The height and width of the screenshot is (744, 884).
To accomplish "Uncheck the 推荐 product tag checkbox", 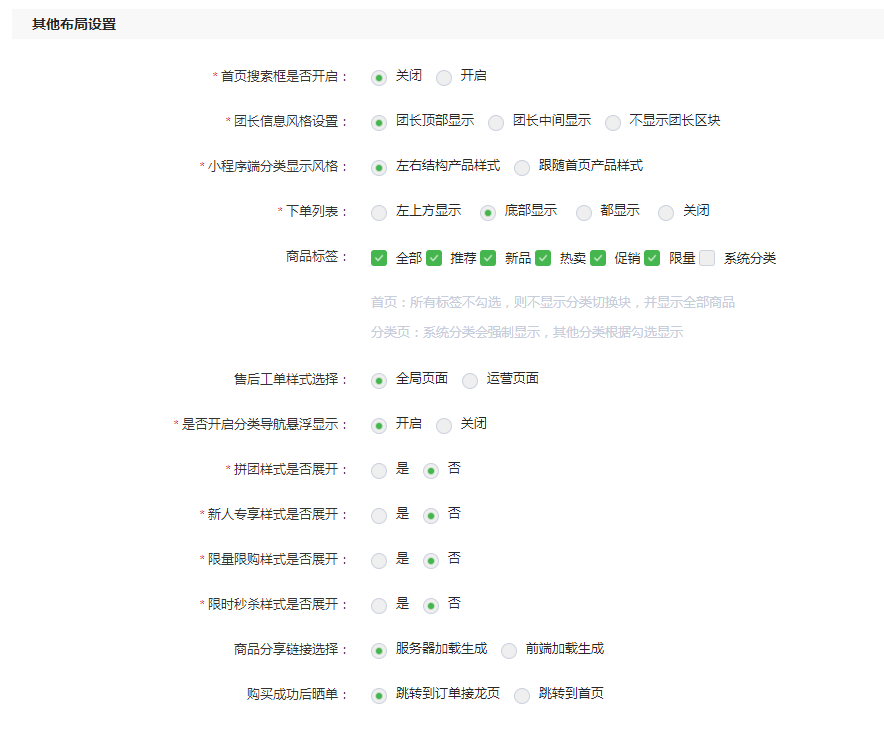I will click(x=434, y=258).
